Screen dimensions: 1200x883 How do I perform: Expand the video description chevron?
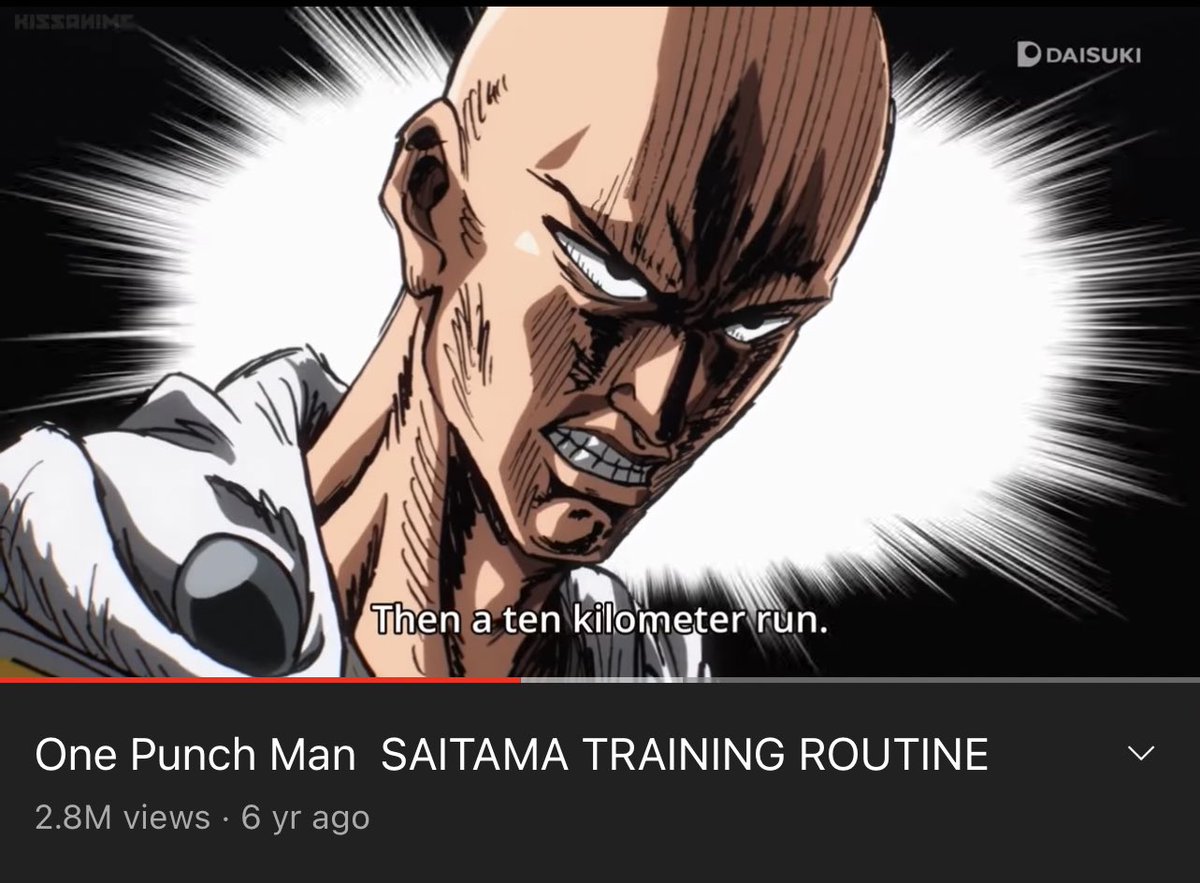[x=1140, y=753]
